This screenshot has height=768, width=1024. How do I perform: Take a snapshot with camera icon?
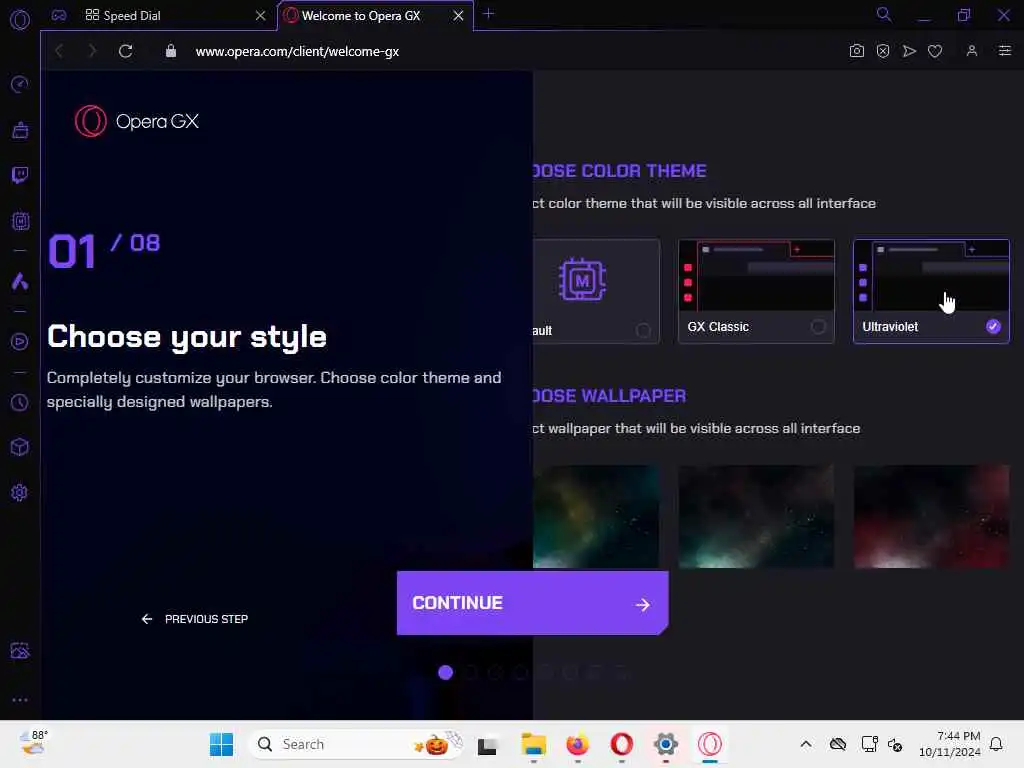click(857, 51)
